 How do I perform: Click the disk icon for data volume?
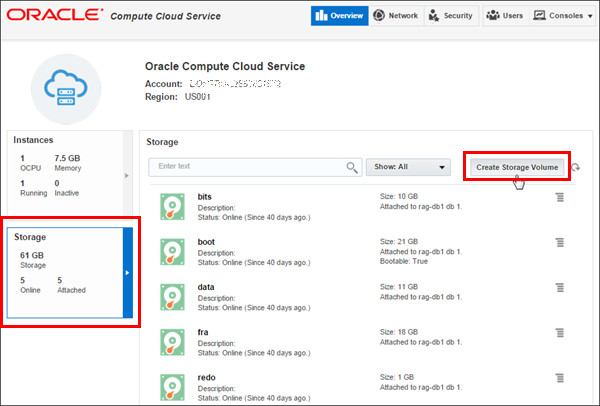click(x=172, y=297)
